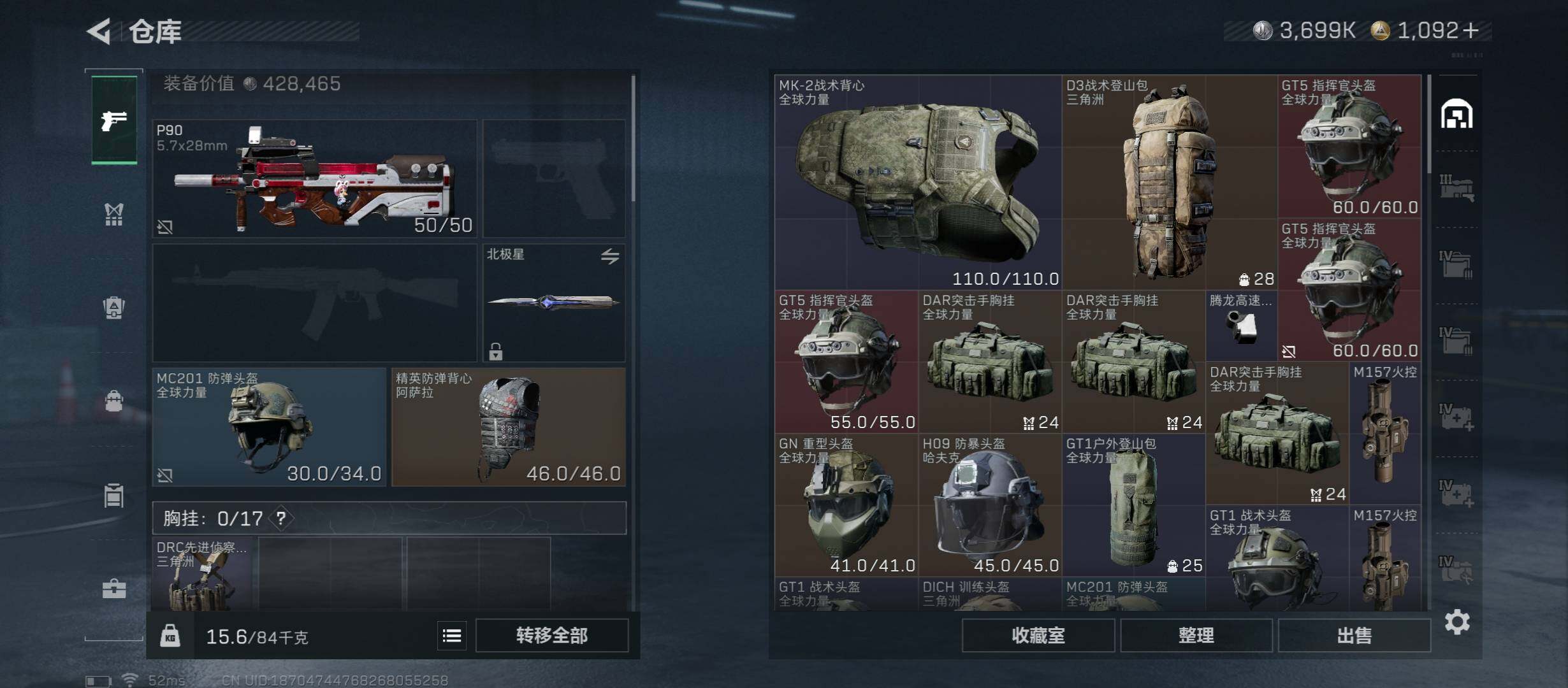Click the back arrow next to 仓库
This screenshot has width=1568, height=688.
[x=99, y=31]
